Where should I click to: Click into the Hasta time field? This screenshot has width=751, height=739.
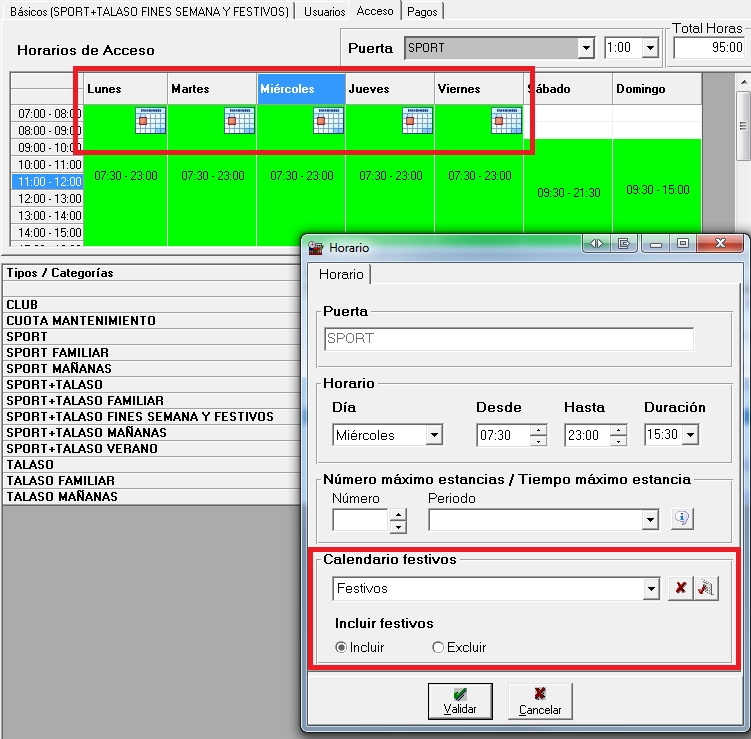pyautogui.click(x=588, y=435)
